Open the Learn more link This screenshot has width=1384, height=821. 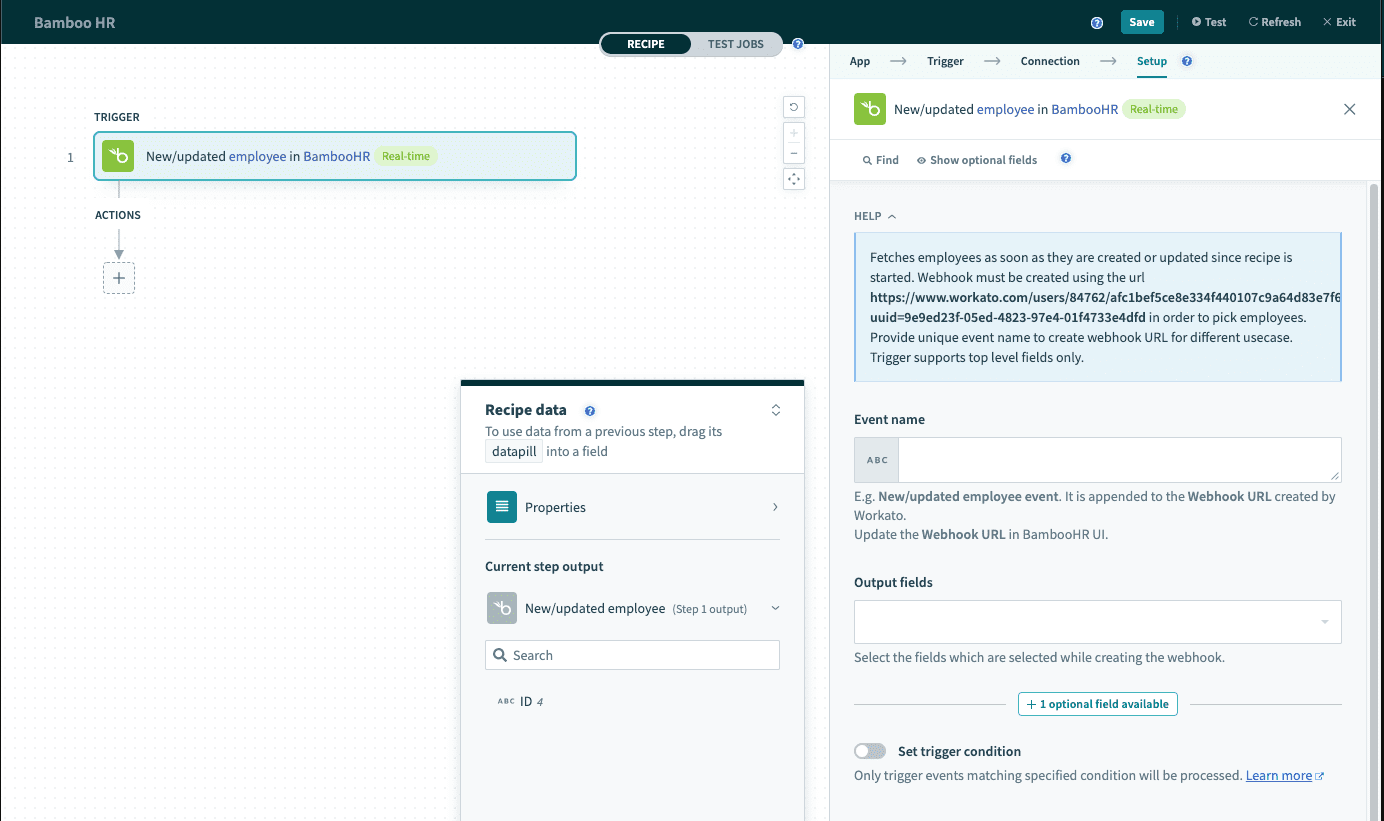click(x=1278, y=776)
